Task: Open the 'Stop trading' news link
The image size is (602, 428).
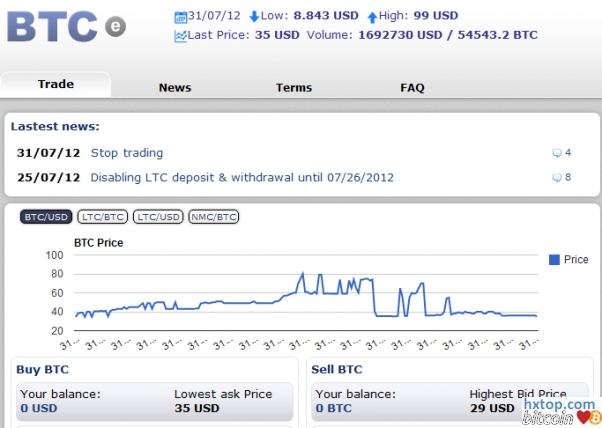Action: pos(126,153)
